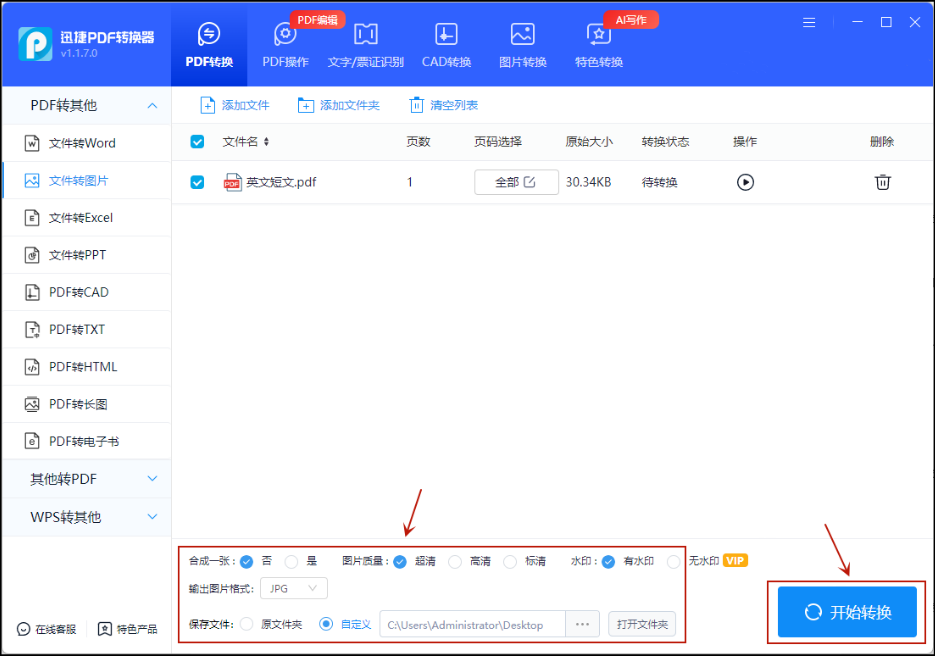Click the 页码选择 column header
935x656 pixels.
[498, 141]
